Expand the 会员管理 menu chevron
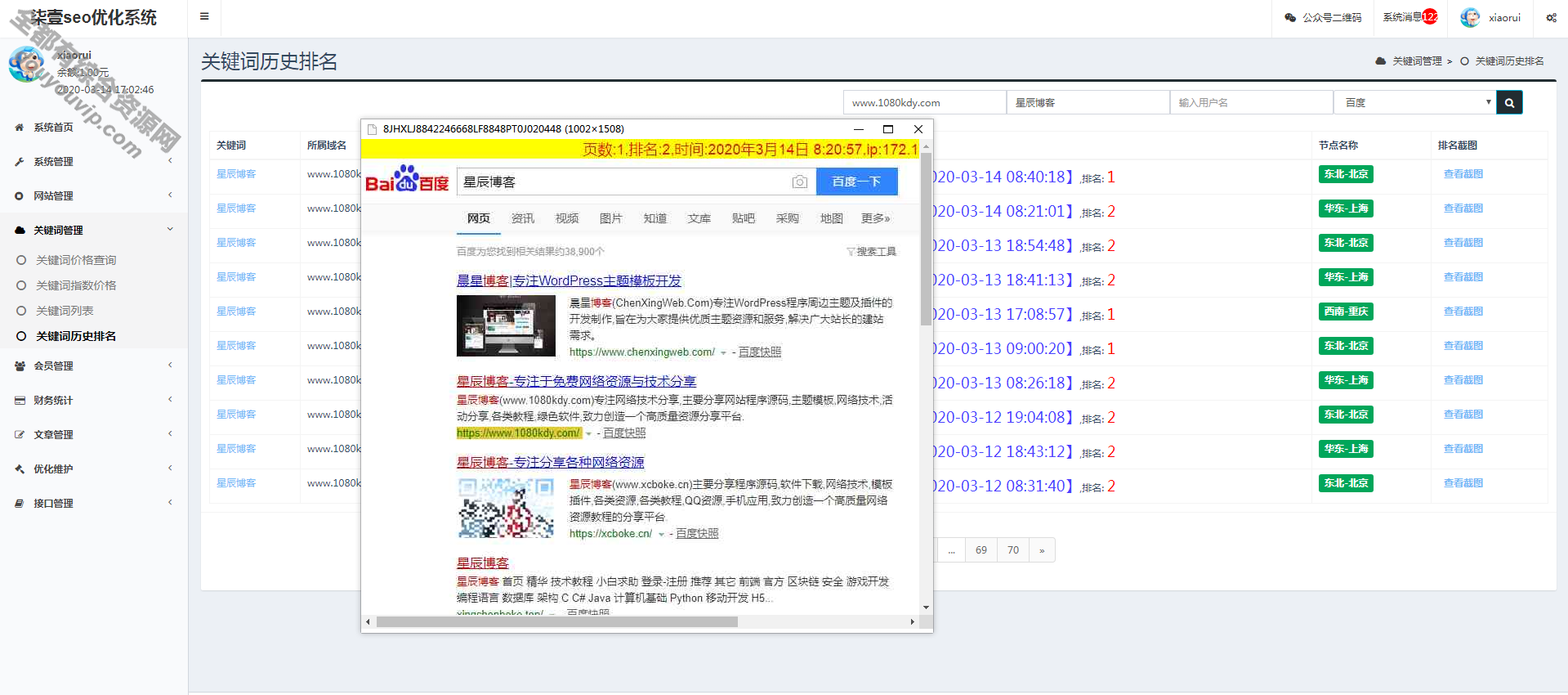 point(170,365)
